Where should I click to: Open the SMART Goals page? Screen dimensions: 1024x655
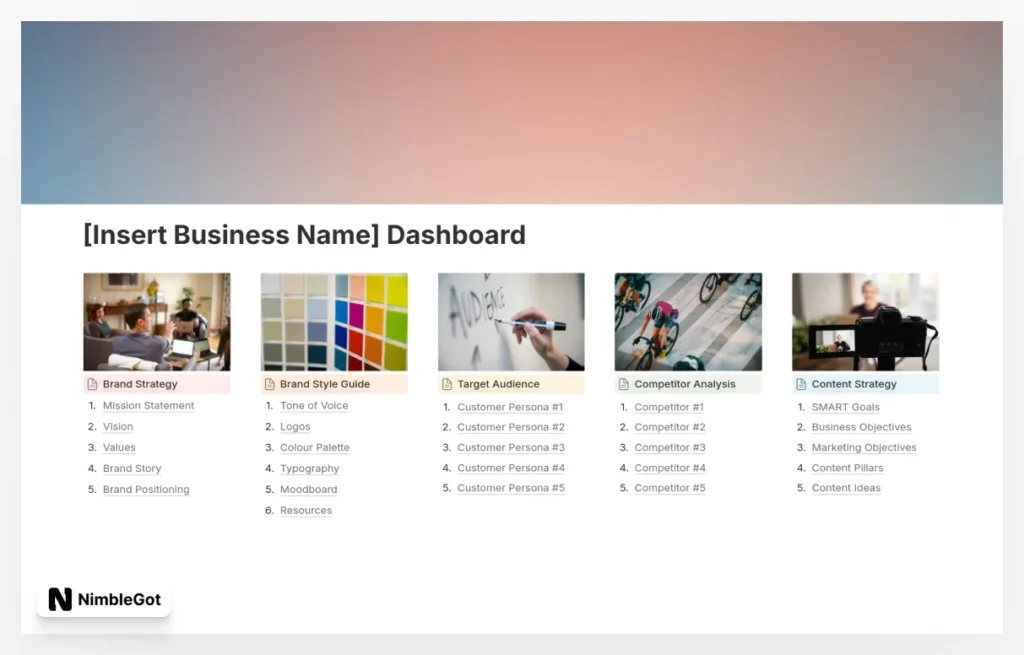845,407
